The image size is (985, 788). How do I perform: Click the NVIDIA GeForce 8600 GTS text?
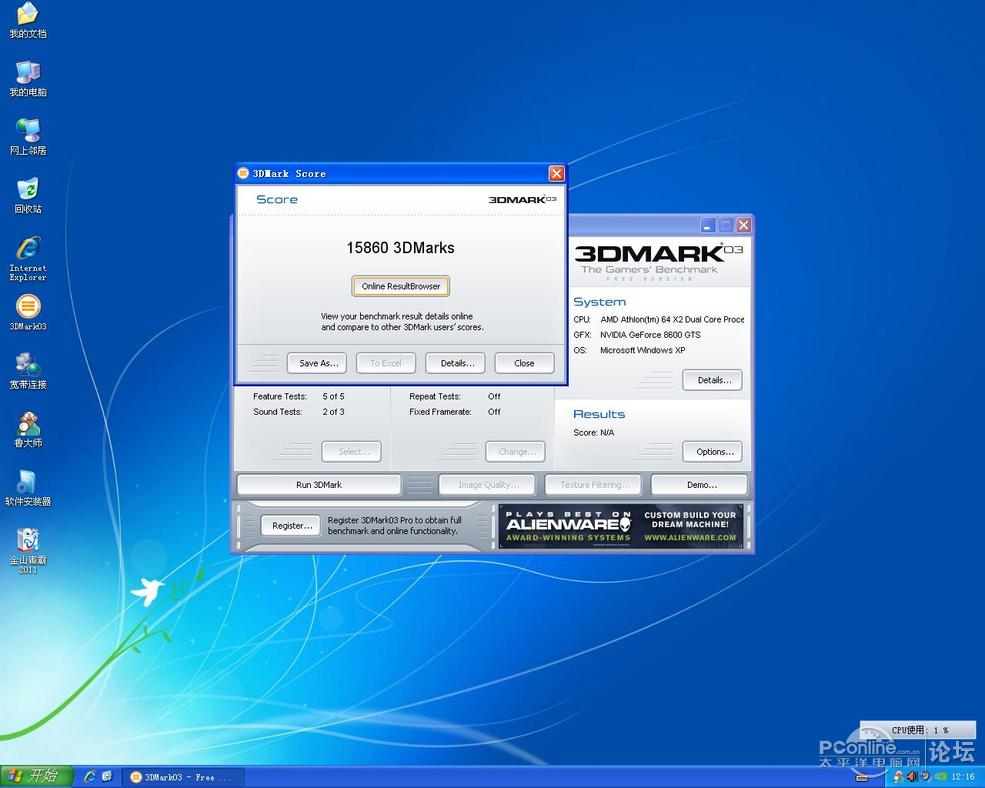650,335
